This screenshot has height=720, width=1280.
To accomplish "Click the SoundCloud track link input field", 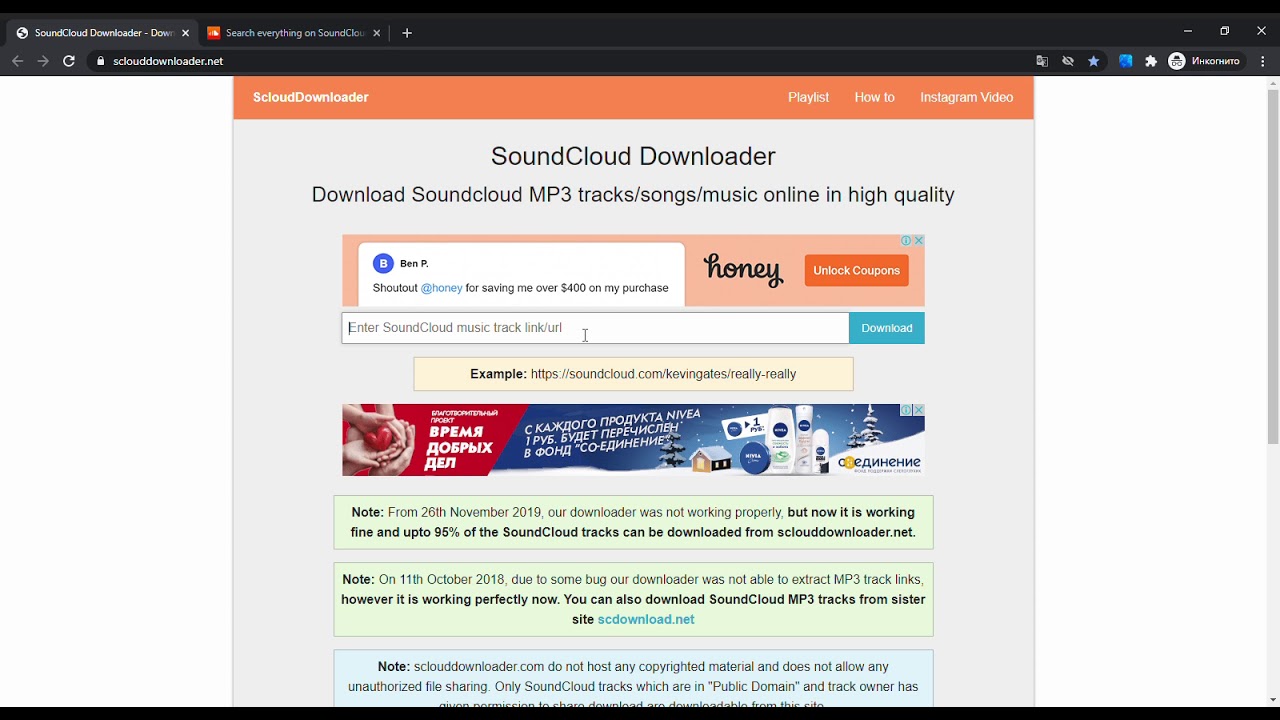I will [595, 328].
